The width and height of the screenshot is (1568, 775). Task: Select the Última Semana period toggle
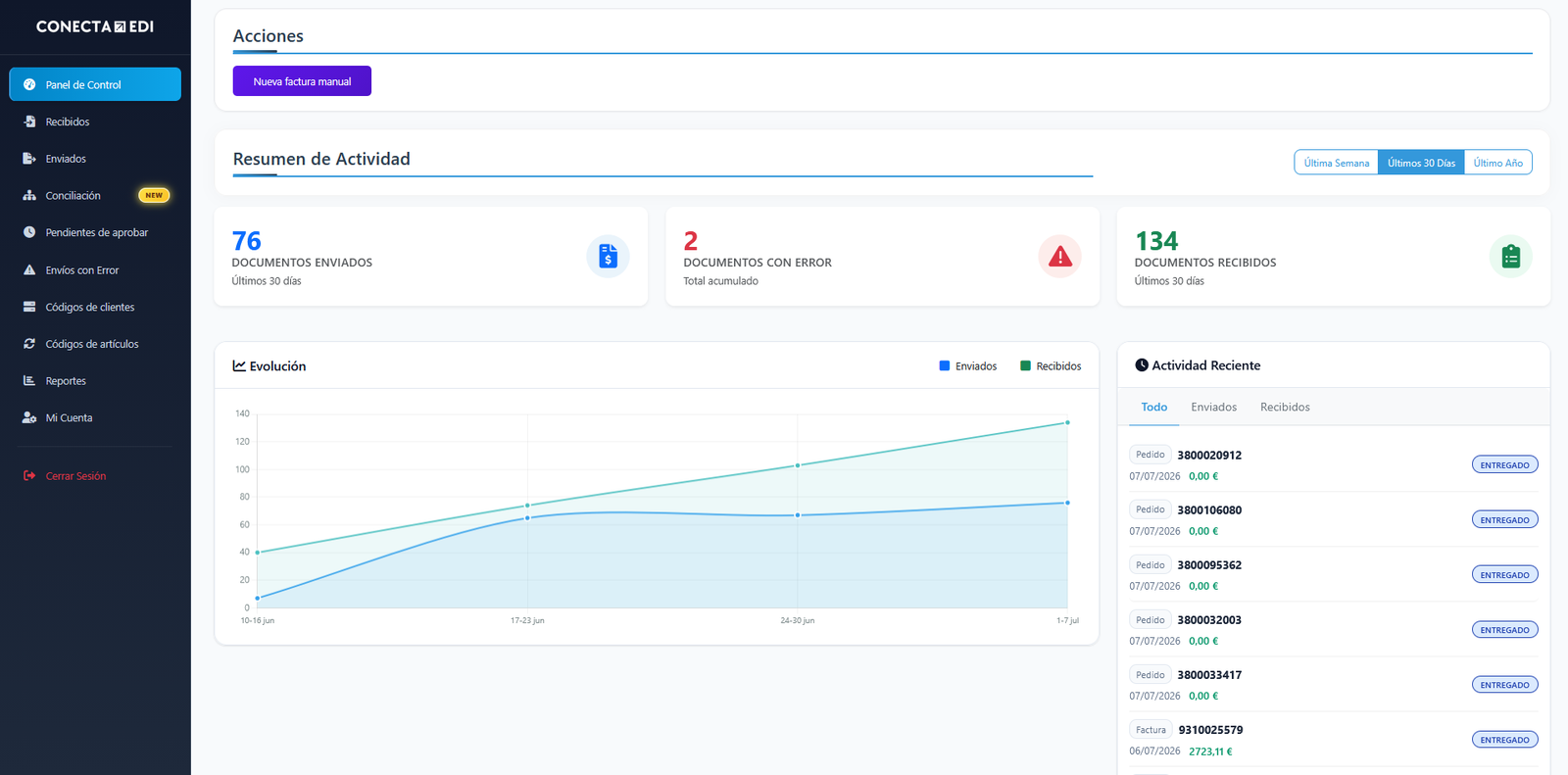click(x=1337, y=163)
